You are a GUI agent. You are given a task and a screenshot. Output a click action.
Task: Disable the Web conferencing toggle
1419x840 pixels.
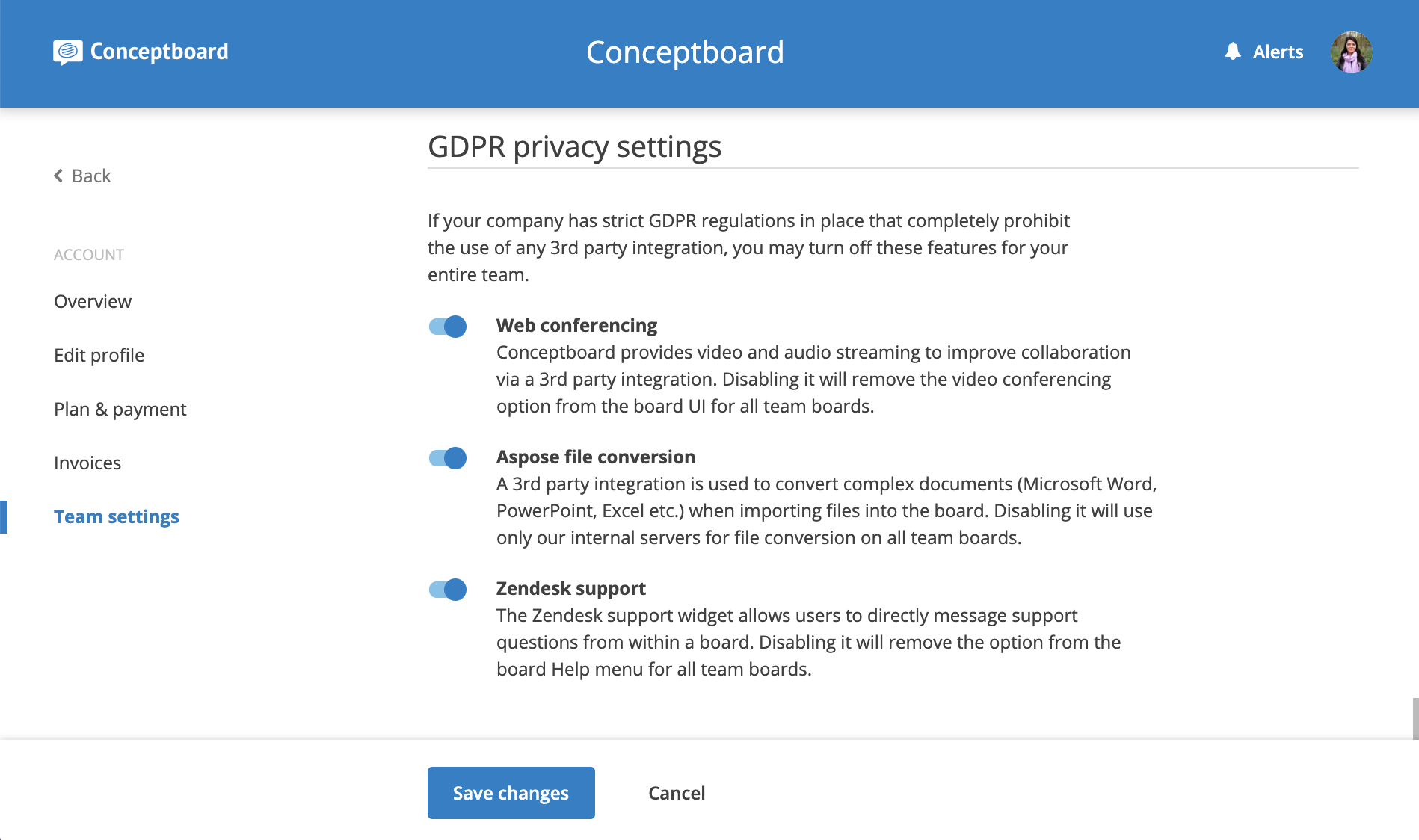click(x=448, y=327)
